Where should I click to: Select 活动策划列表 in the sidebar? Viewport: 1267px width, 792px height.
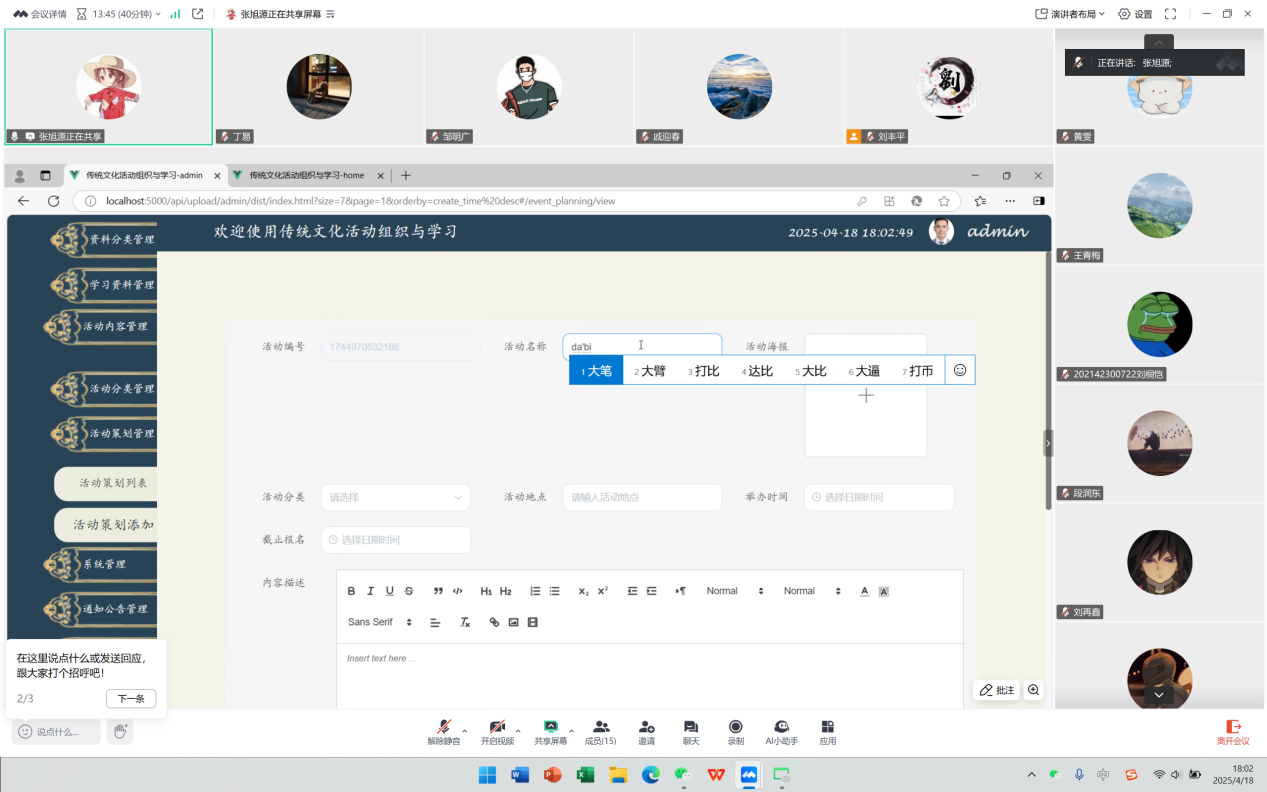tap(112, 483)
